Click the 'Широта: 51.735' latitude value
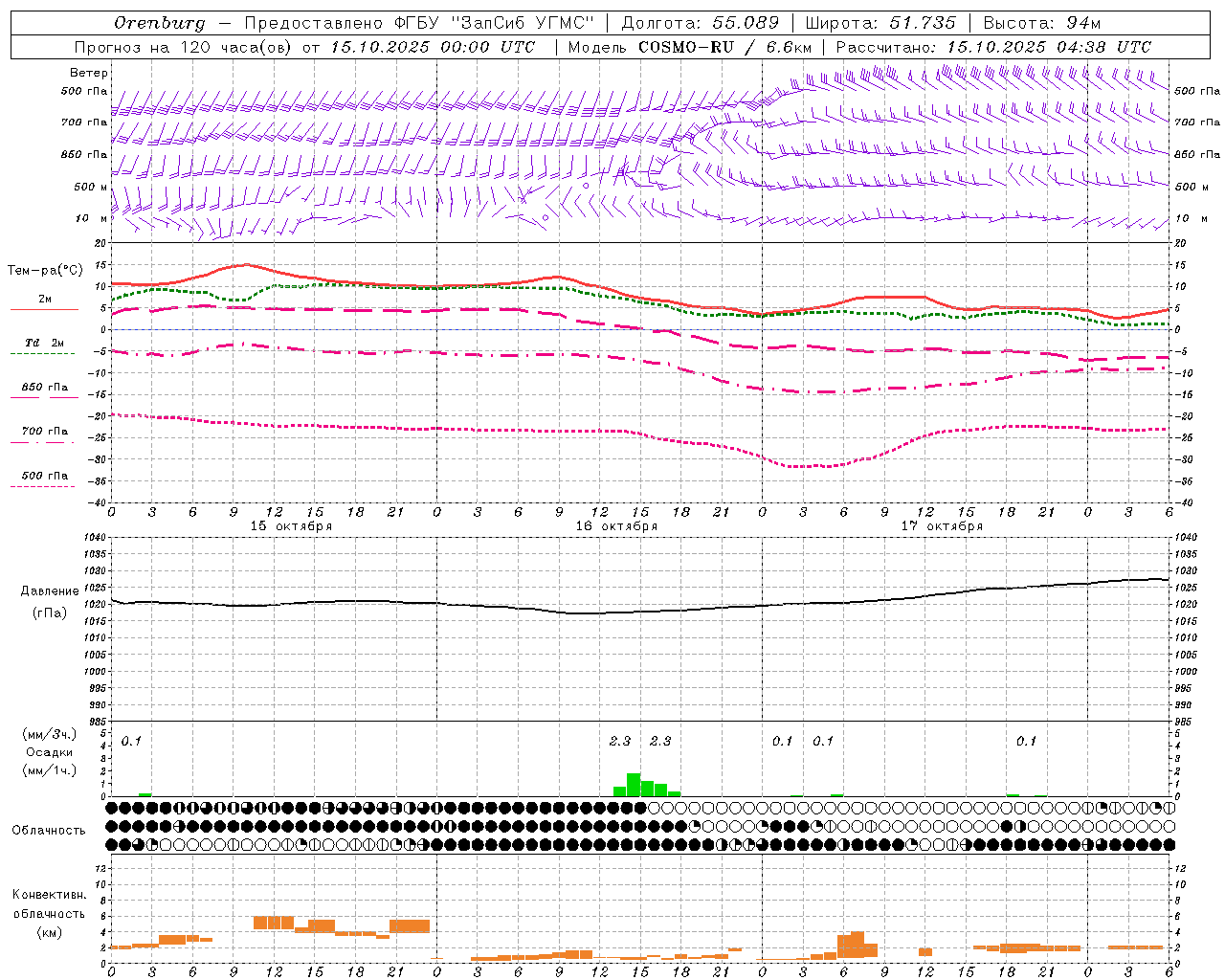Viewport: 1225px width, 980px height. point(880,23)
